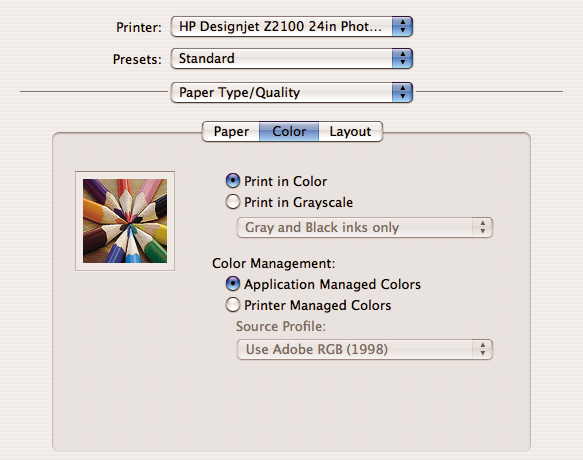Select the Color tab
Screen dimensions: 583x460
pyautogui.click(x=289, y=131)
